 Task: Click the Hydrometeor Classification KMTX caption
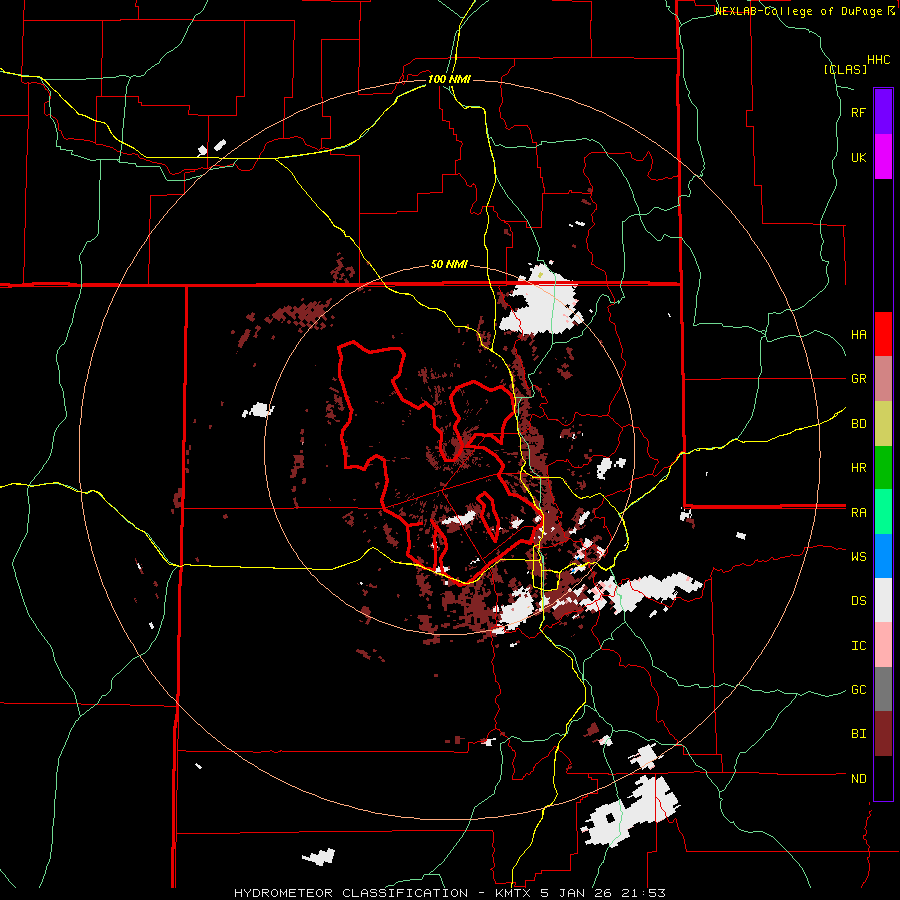(x=450, y=893)
